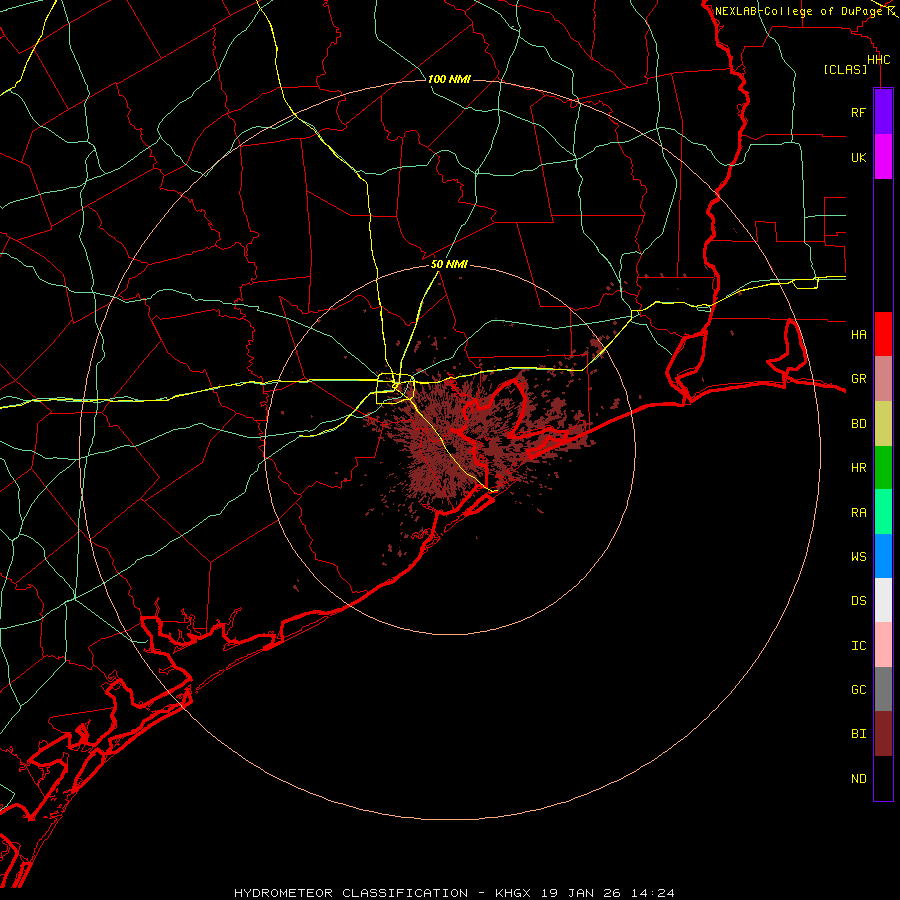This screenshot has height=900, width=900.
Task: Click the "HR" legend label
Action: click(x=858, y=468)
